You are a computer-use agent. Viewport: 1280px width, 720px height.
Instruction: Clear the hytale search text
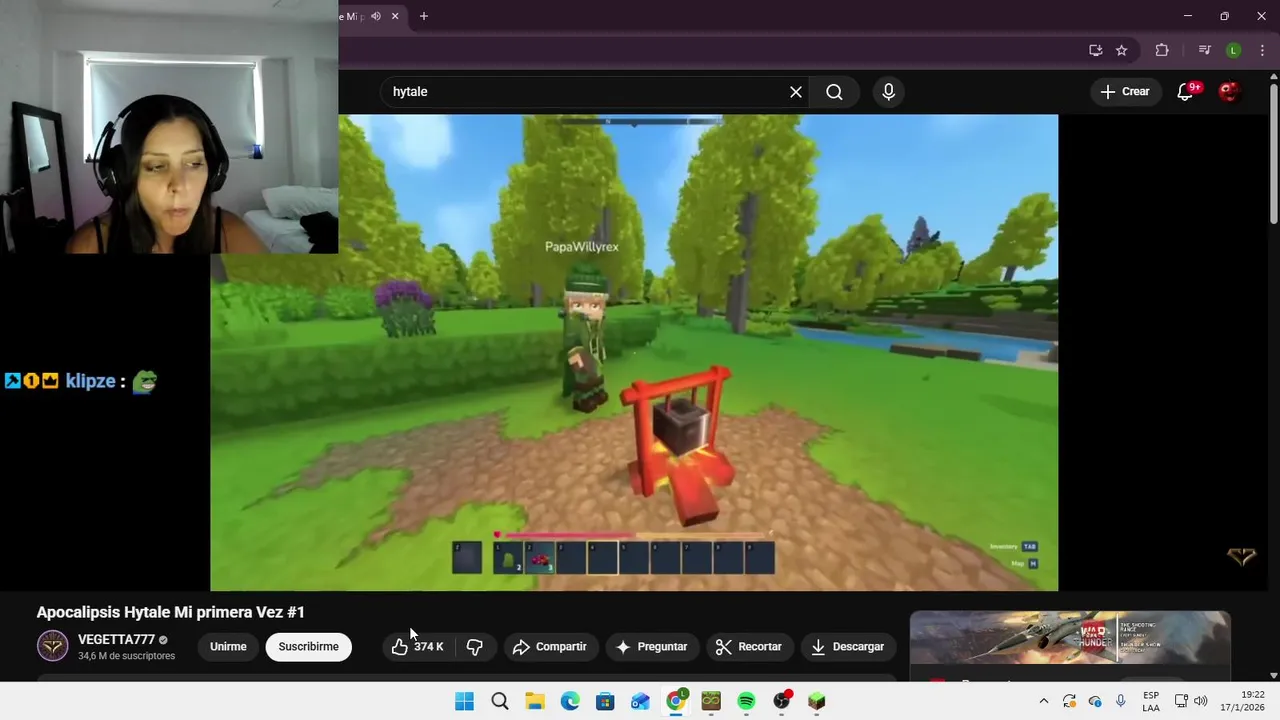(x=796, y=92)
